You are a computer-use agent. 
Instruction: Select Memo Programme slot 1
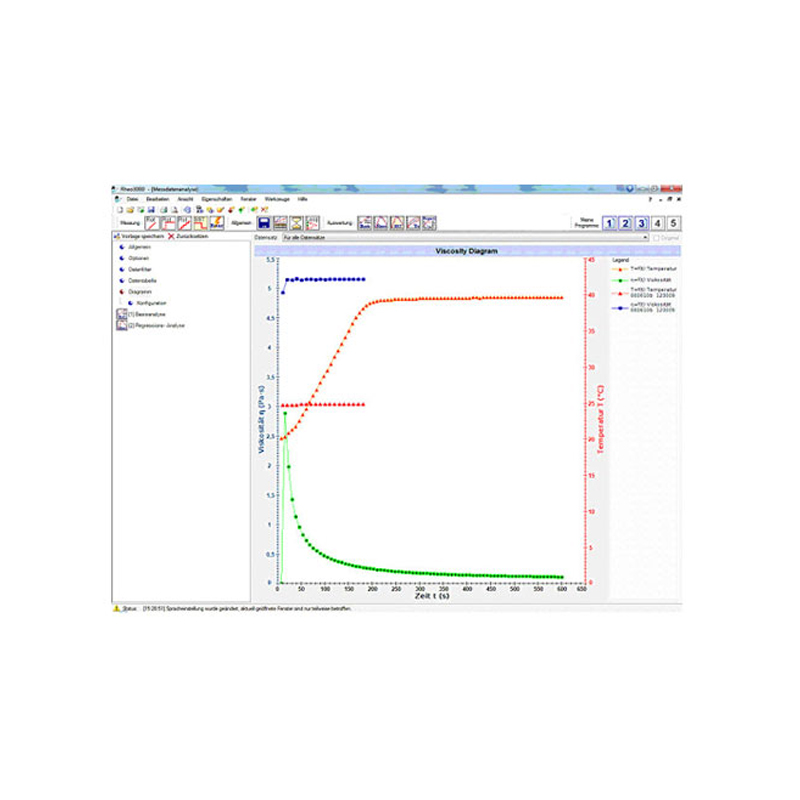point(608,223)
